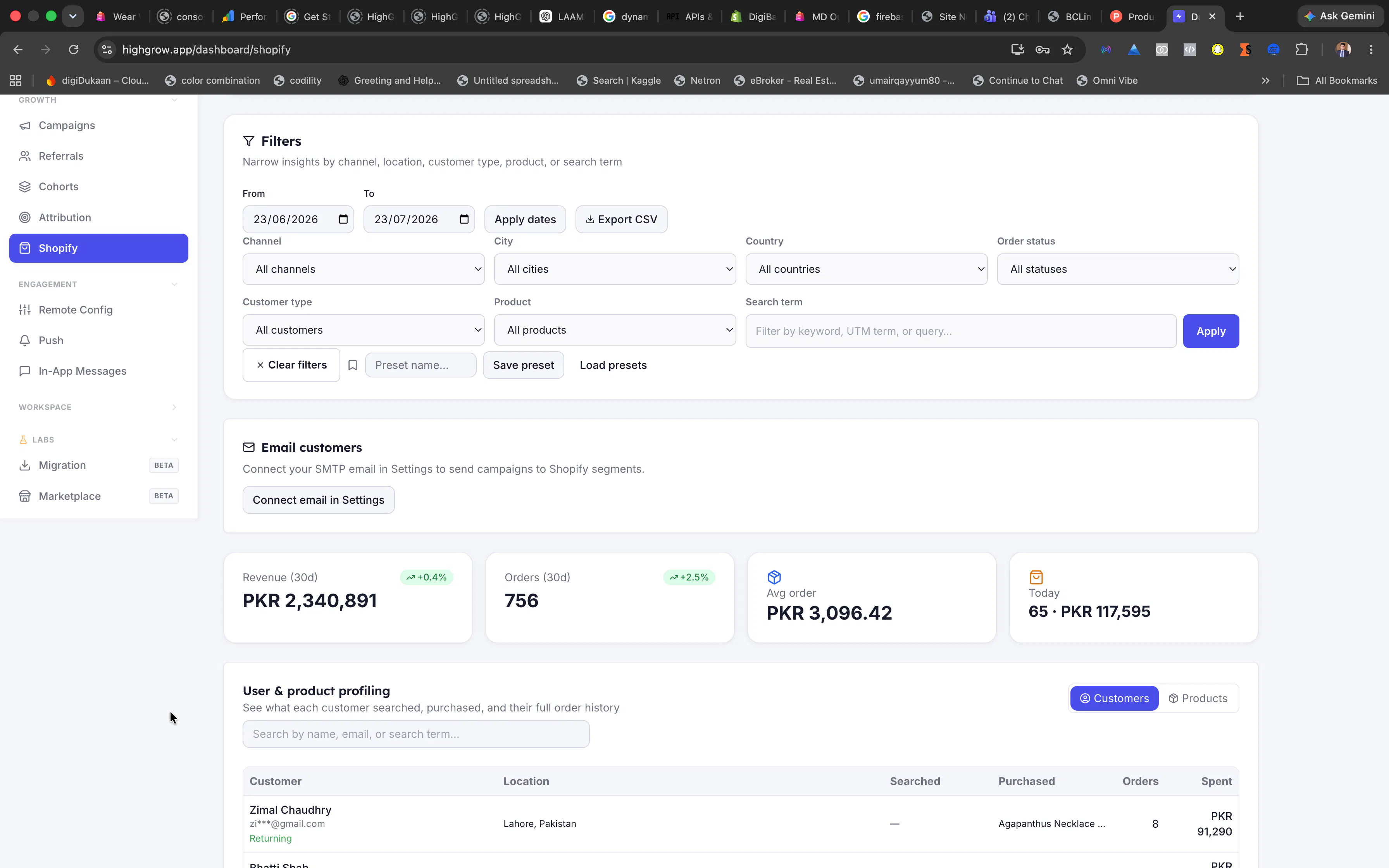Open the Search | Kaggle bookmark
1389x868 pixels.
tap(618, 81)
